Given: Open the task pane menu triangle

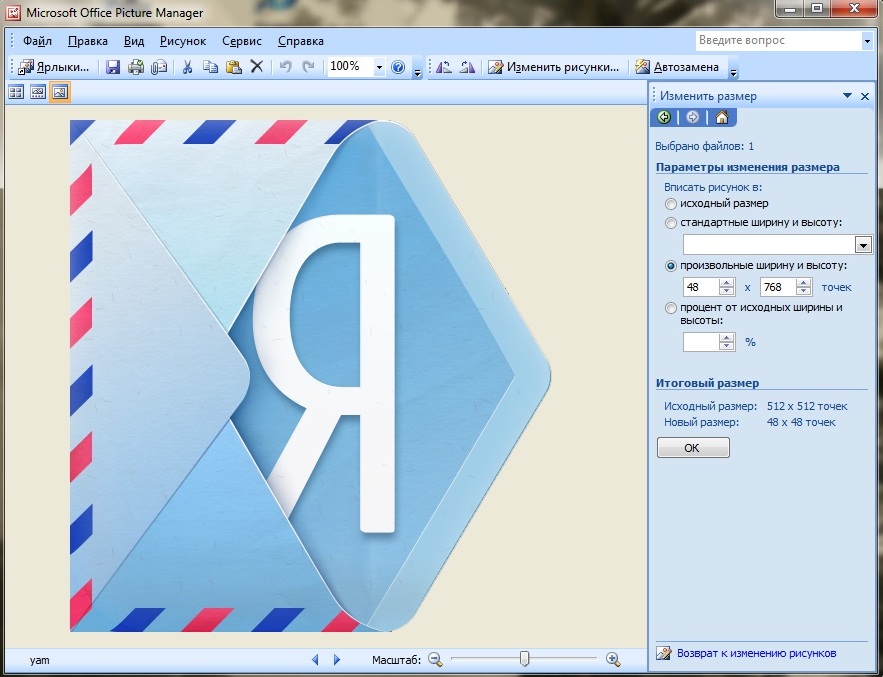Looking at the screenshot, I should click(847, 96).
